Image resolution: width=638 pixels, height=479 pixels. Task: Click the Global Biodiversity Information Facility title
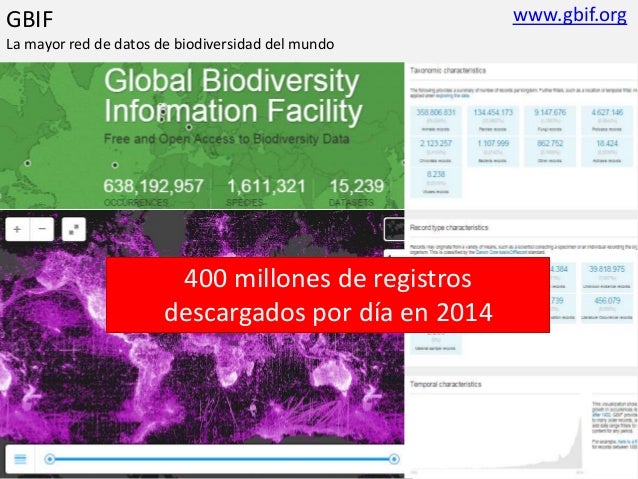[x=233, y=96]
